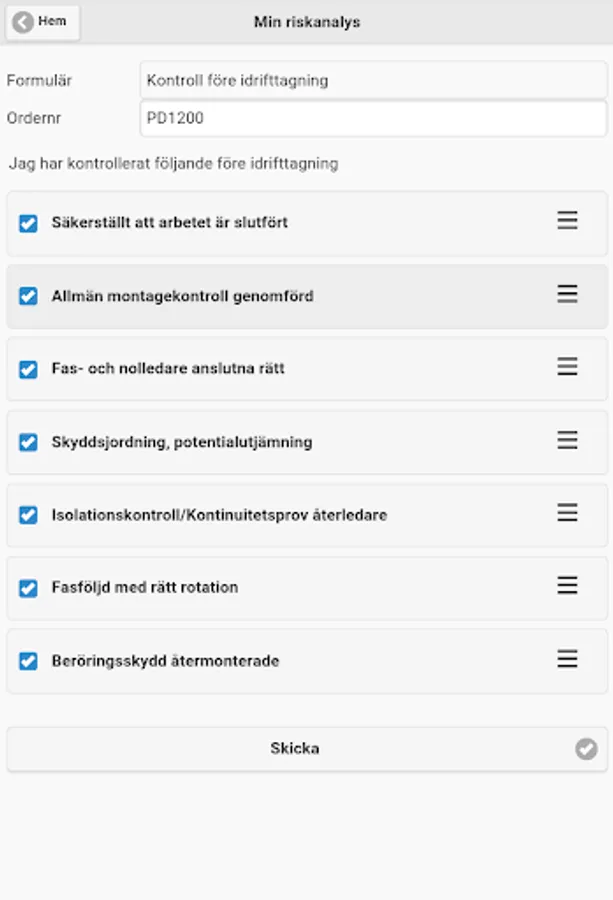The image size is (613, 900).
Task: Select the Formulär field Kontroll före idrifttagning
Action: coord(372,80)
